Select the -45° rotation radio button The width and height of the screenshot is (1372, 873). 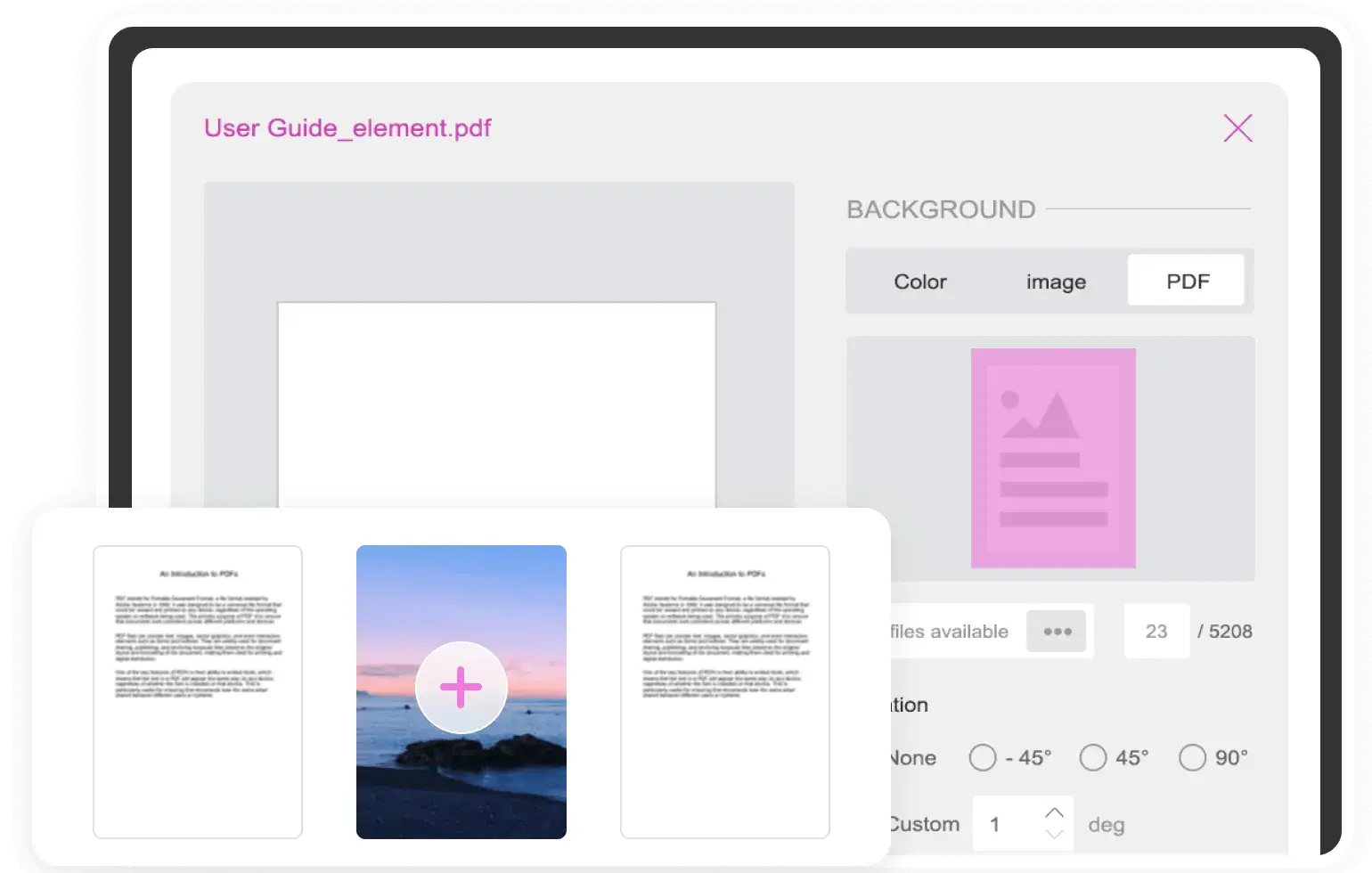pos(983,758)
